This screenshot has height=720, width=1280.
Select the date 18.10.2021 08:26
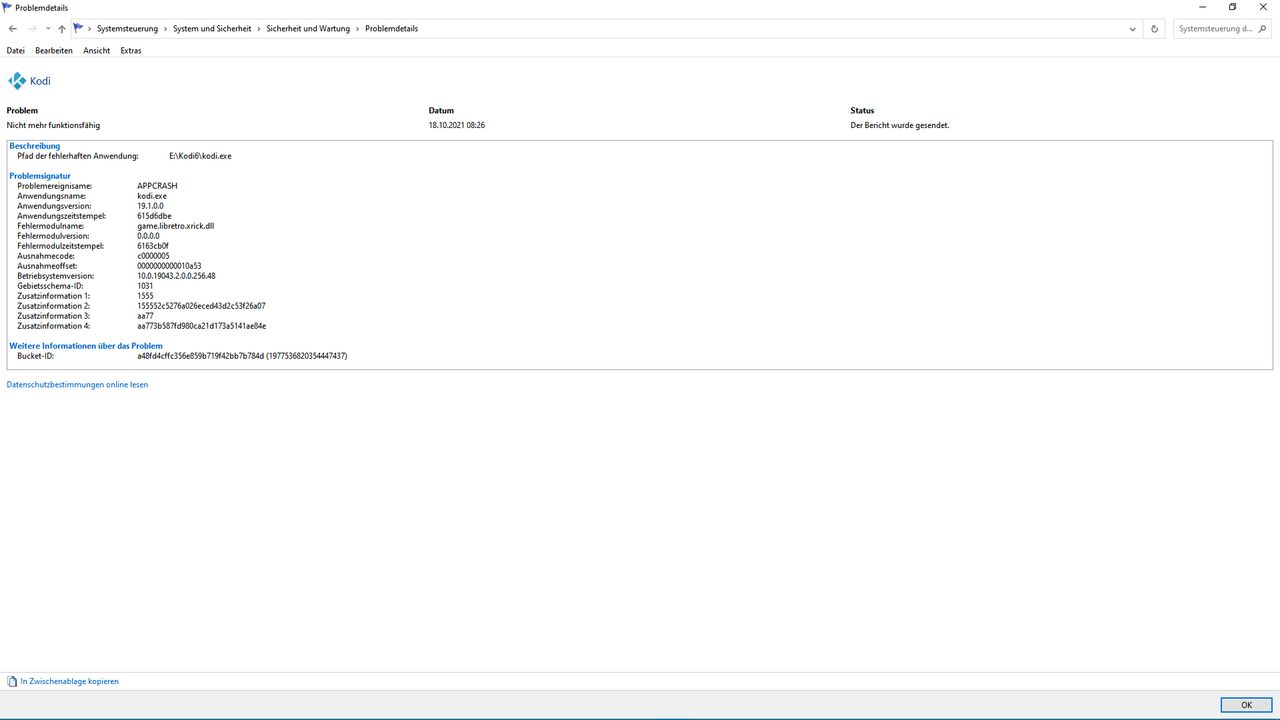point(457,125)
